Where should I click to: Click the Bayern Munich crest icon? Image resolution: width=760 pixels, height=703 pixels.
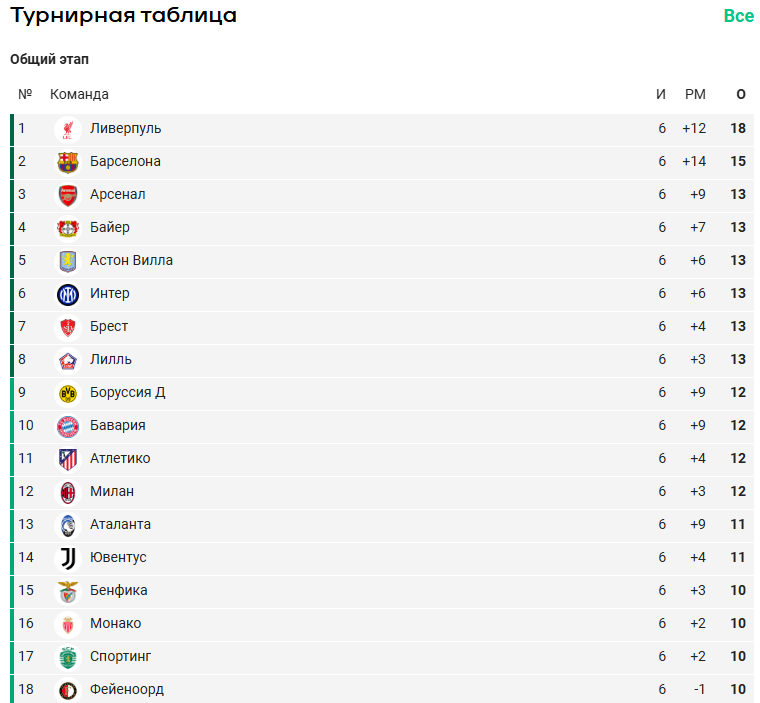[x=67, y=426]
